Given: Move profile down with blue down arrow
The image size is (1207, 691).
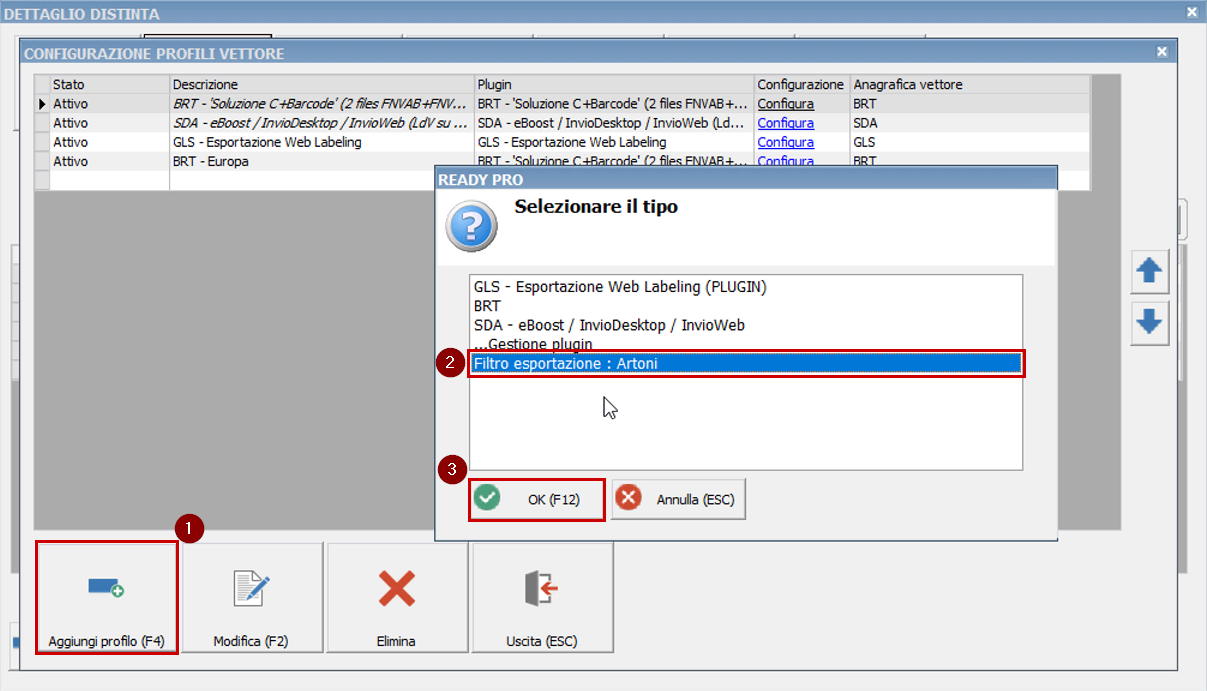Looking at the screenshot, I should click(1149, 325).
